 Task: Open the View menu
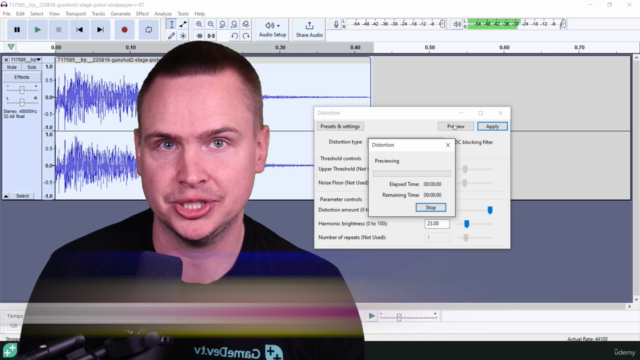[54, 13]
